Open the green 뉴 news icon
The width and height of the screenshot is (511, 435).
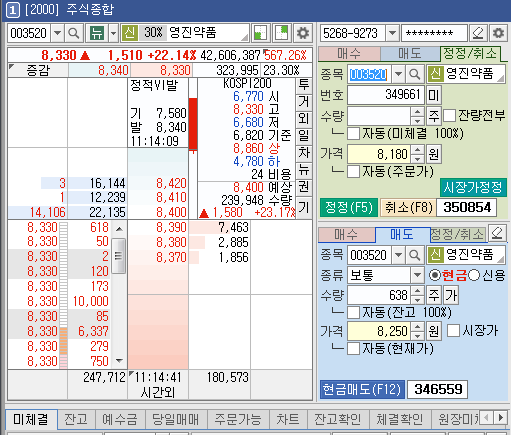(x=97, y=33)
